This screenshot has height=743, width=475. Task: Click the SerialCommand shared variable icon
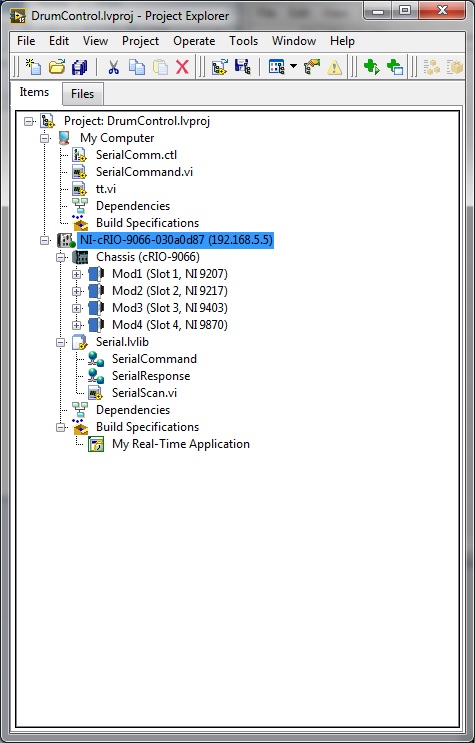96,359
